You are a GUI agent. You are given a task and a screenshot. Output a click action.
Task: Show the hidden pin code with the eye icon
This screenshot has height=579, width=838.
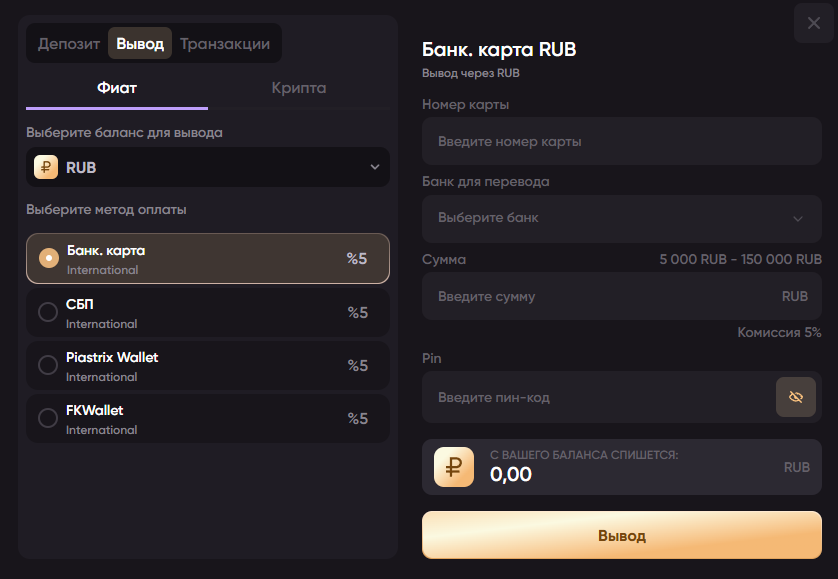pyautogui.click(x=796, y=397)
